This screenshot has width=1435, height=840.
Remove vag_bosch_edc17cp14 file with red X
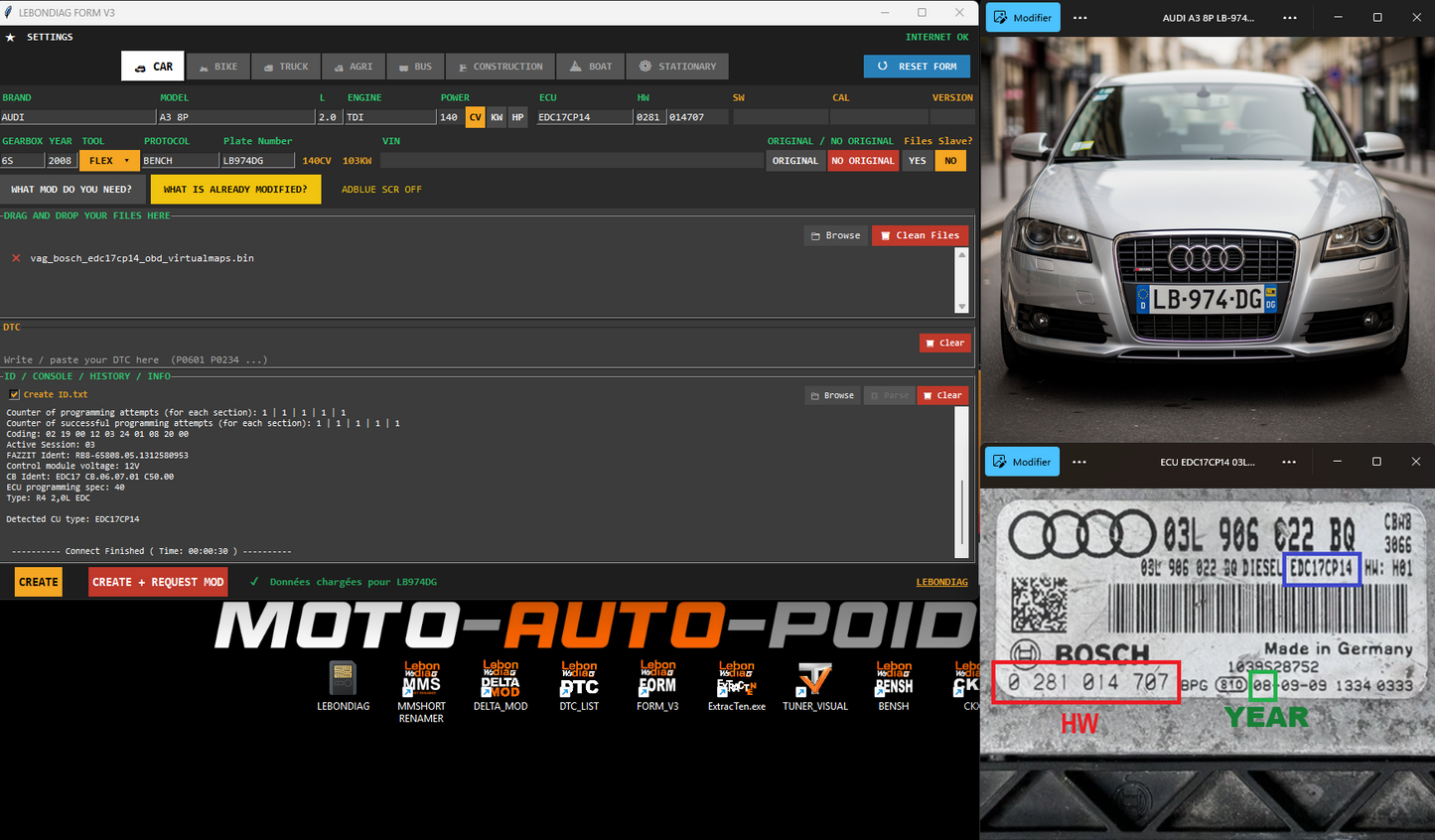16,258
